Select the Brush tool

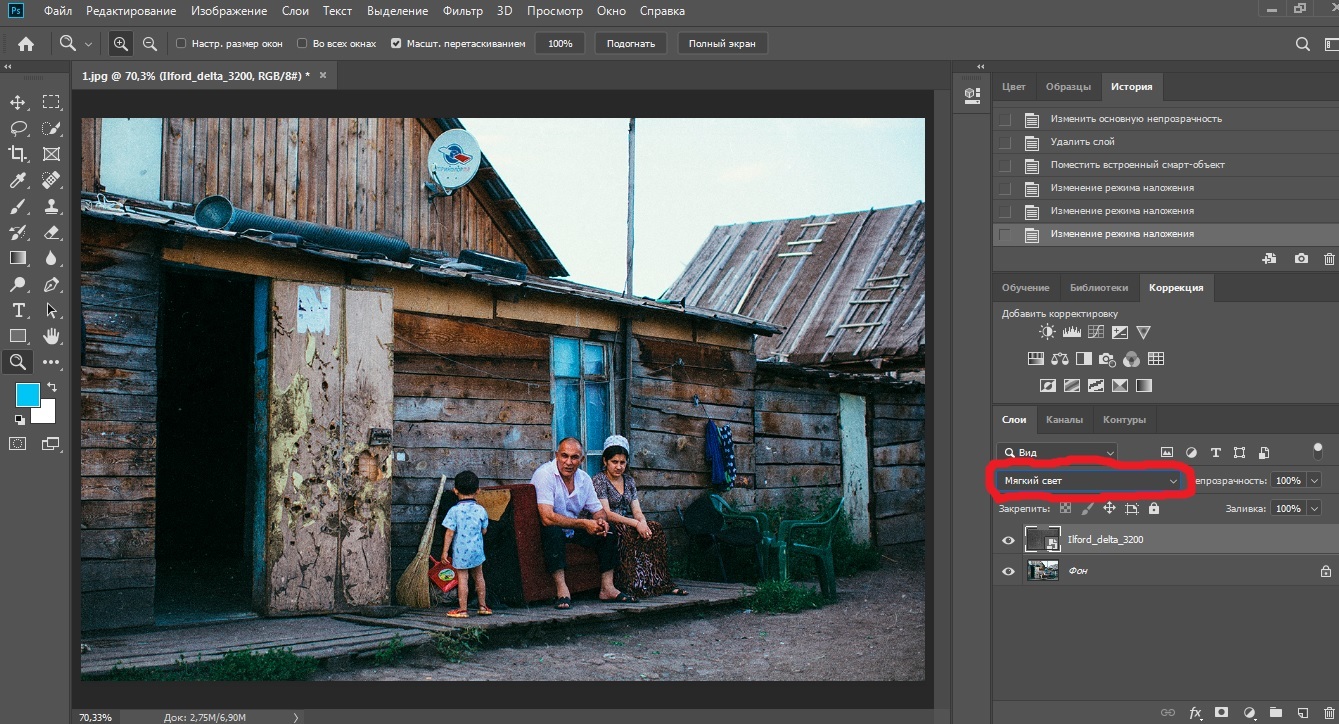point(18,206)
